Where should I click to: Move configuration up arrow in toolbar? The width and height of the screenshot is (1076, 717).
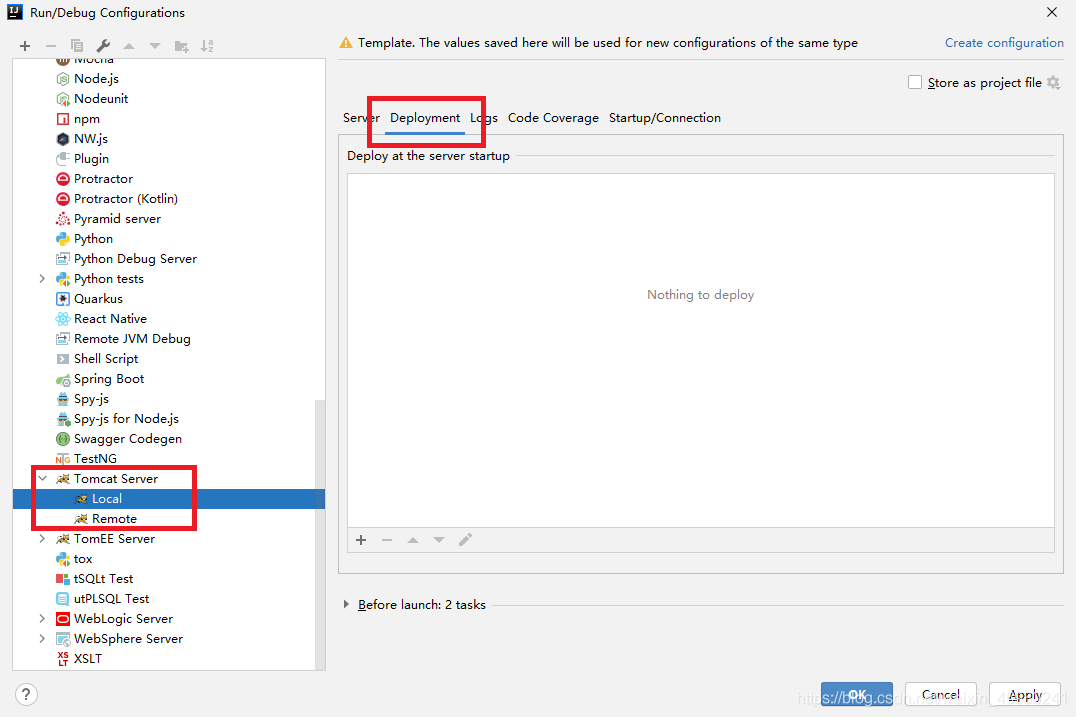[x=129, y=46]
